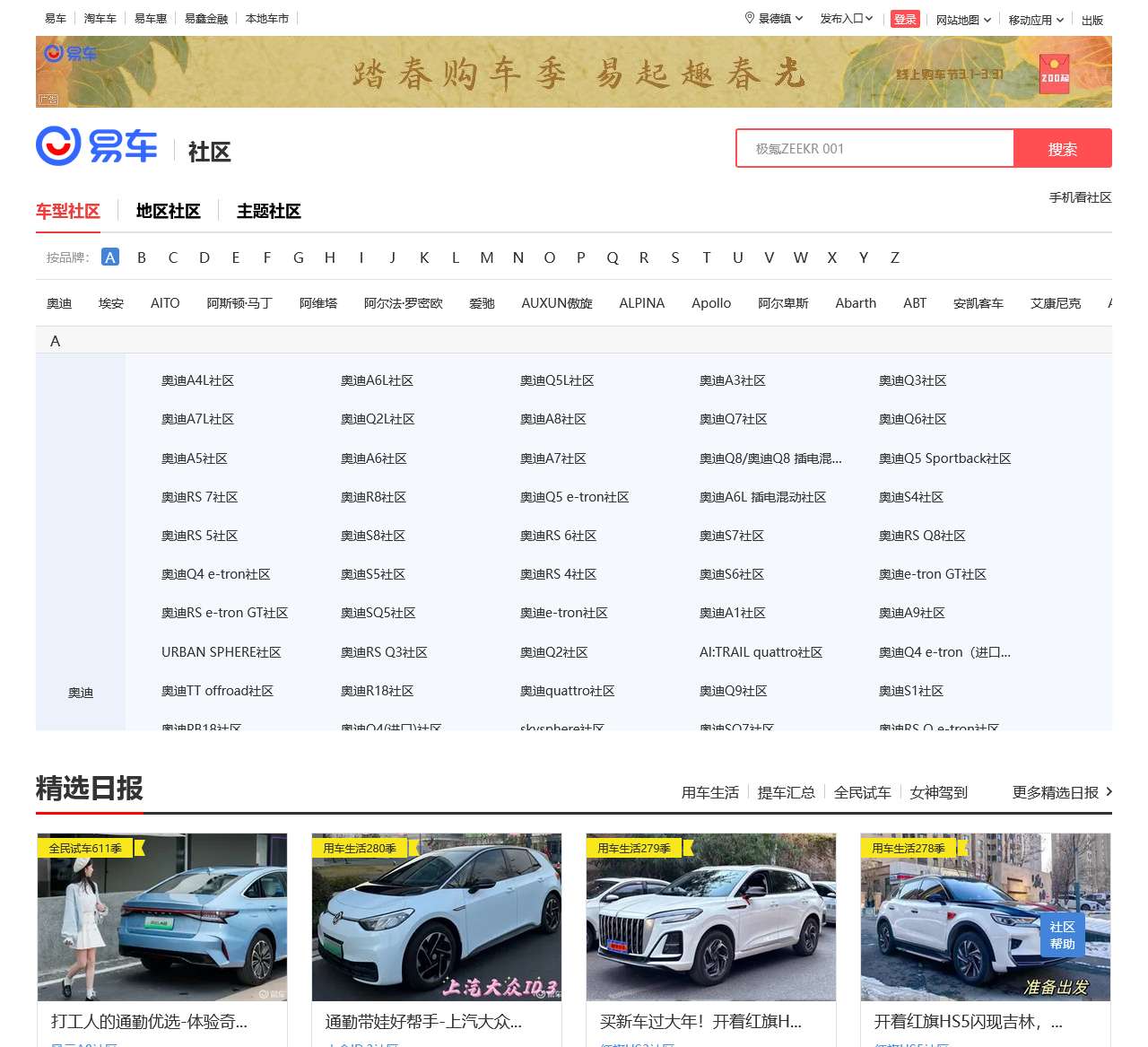The width and height of the screenshot is (1148, 1047).
Task: Select the AITO brand
Action: [x=165, y=303]
